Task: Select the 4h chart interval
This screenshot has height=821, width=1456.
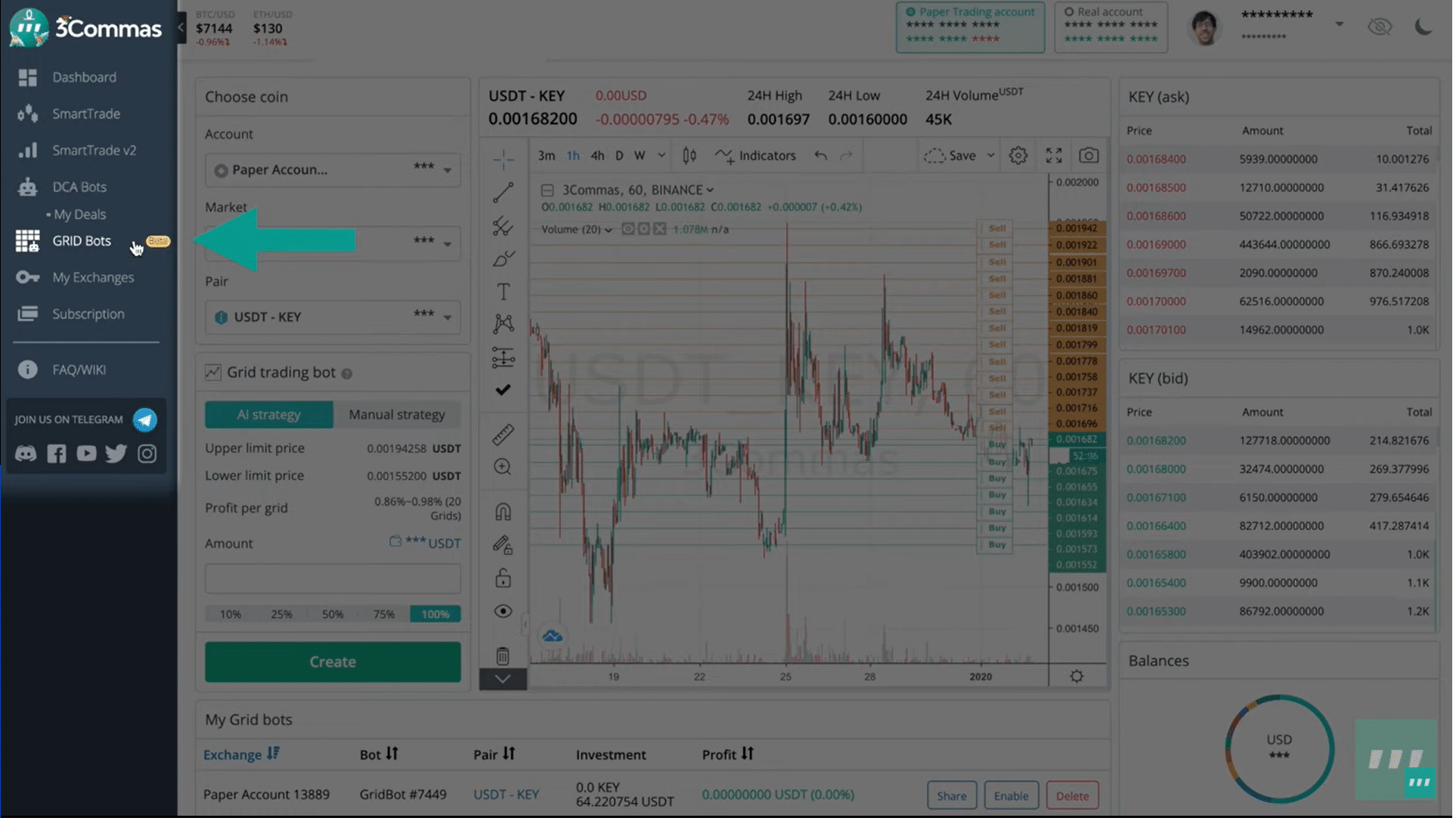Action: (598, 156)
